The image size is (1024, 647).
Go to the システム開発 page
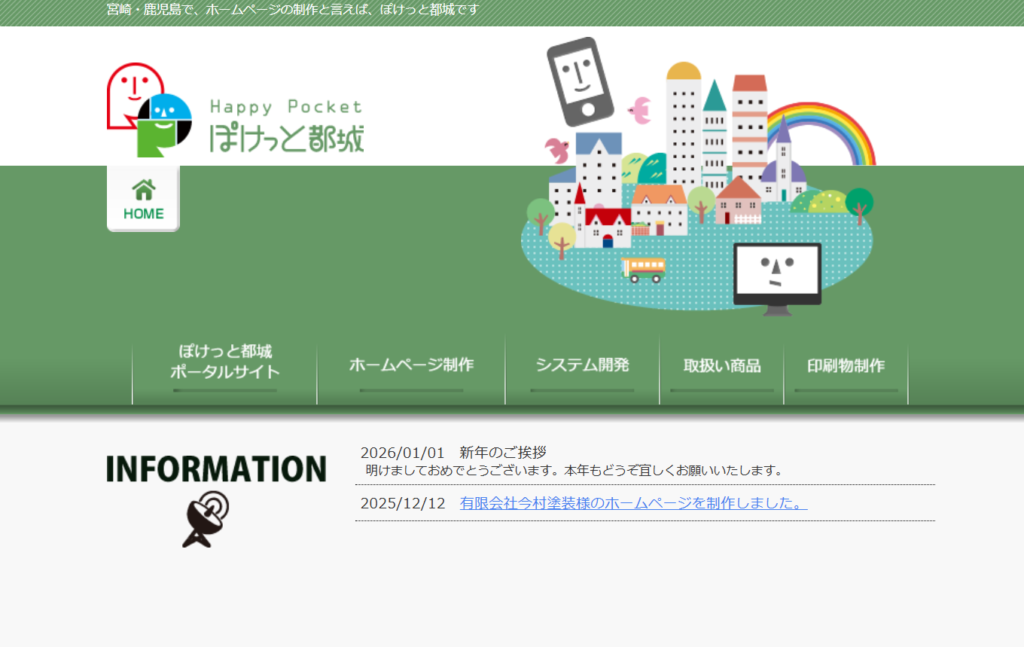(x=582, y=365)
